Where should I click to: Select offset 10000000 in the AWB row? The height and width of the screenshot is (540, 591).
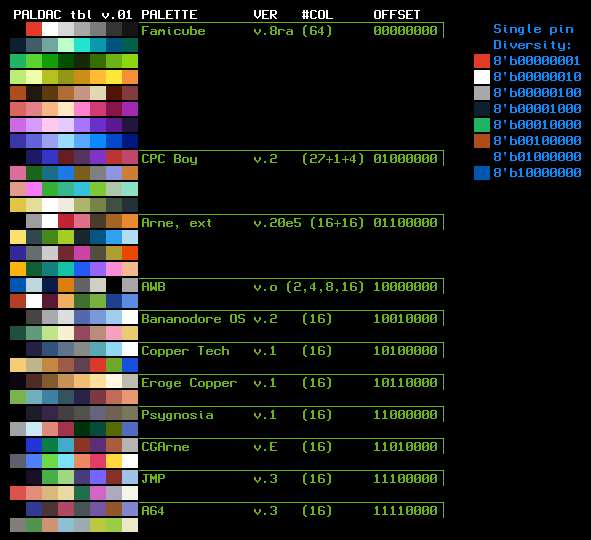click(406, 287)
